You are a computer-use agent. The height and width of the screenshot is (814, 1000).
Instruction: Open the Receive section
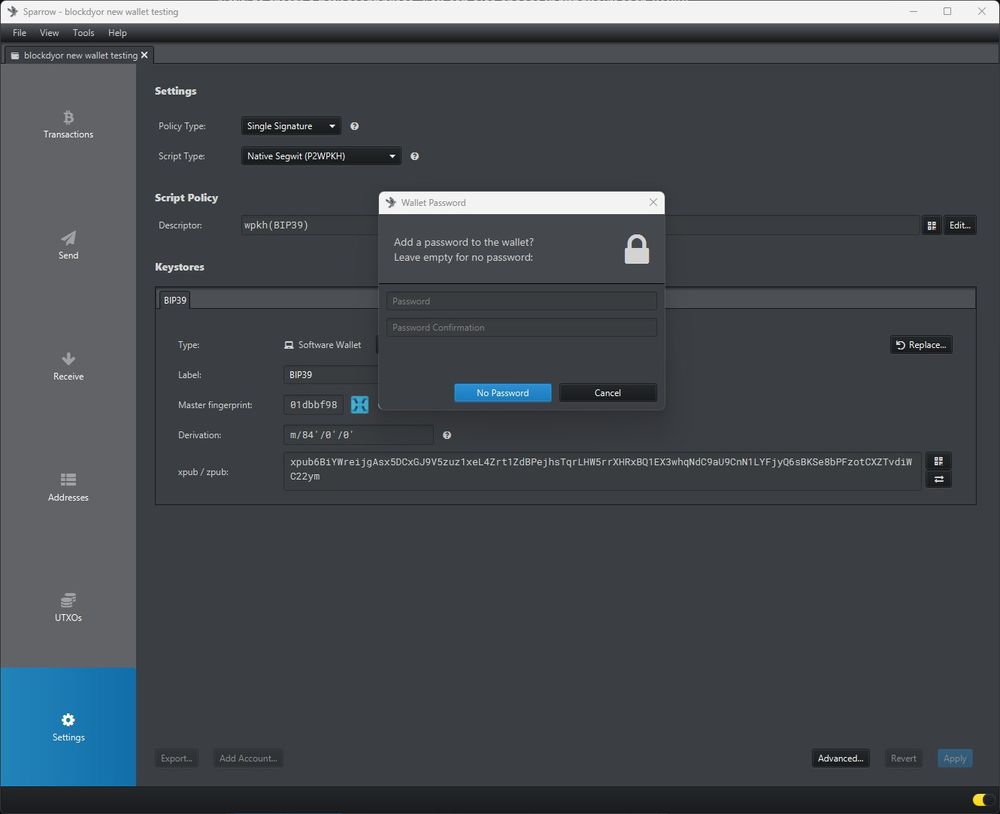(x=68, y=366)
